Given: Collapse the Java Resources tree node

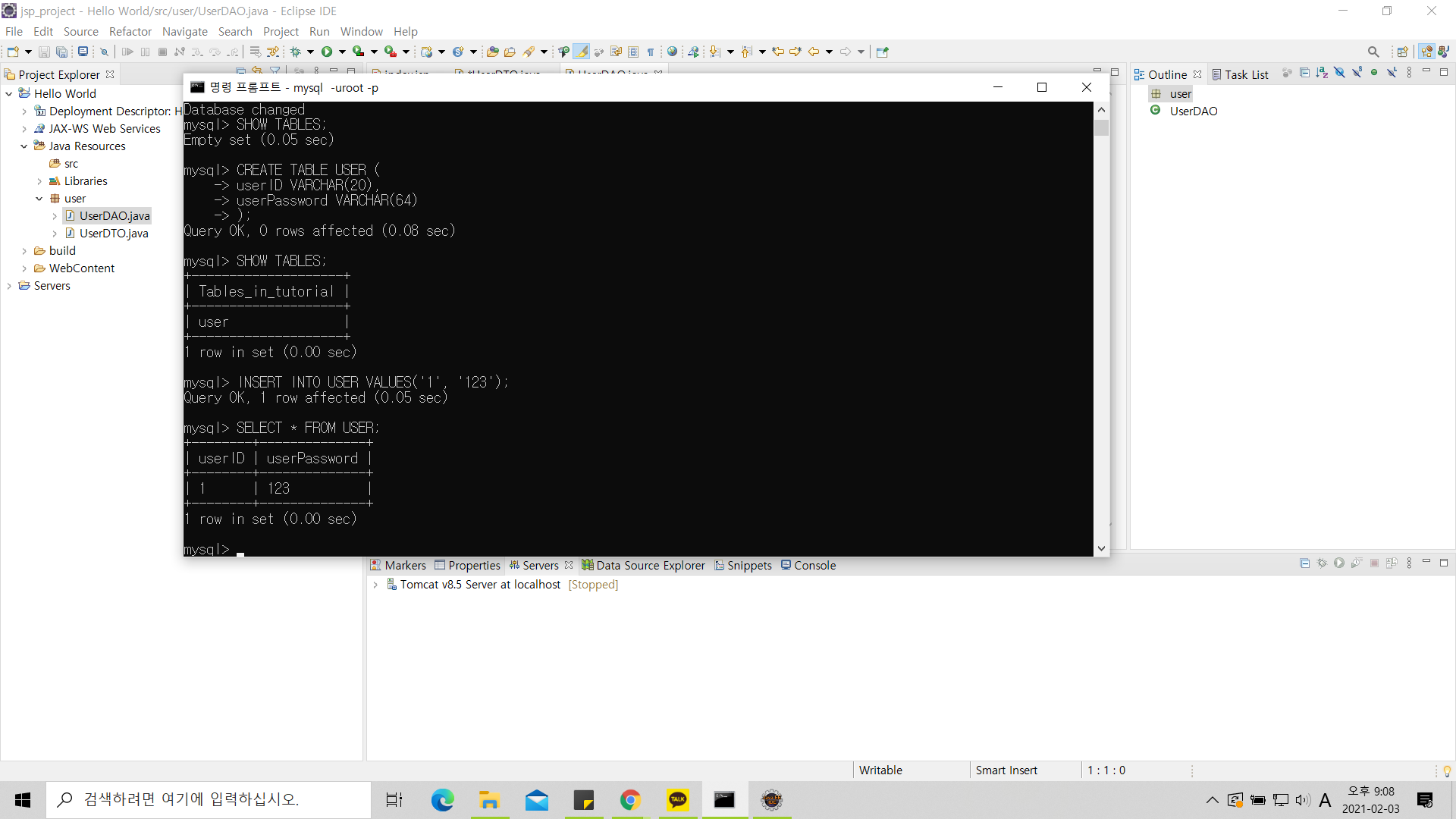Looking at the screenshot, I should tap(24, 146).
